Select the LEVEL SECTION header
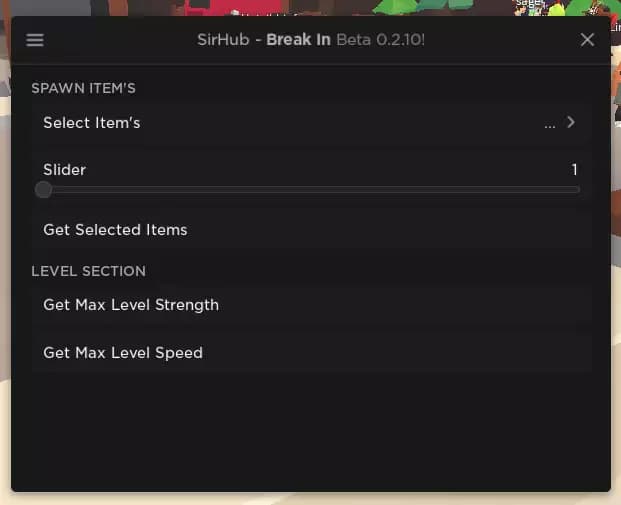This screenshot has width=621, height=505. (88, 271)
